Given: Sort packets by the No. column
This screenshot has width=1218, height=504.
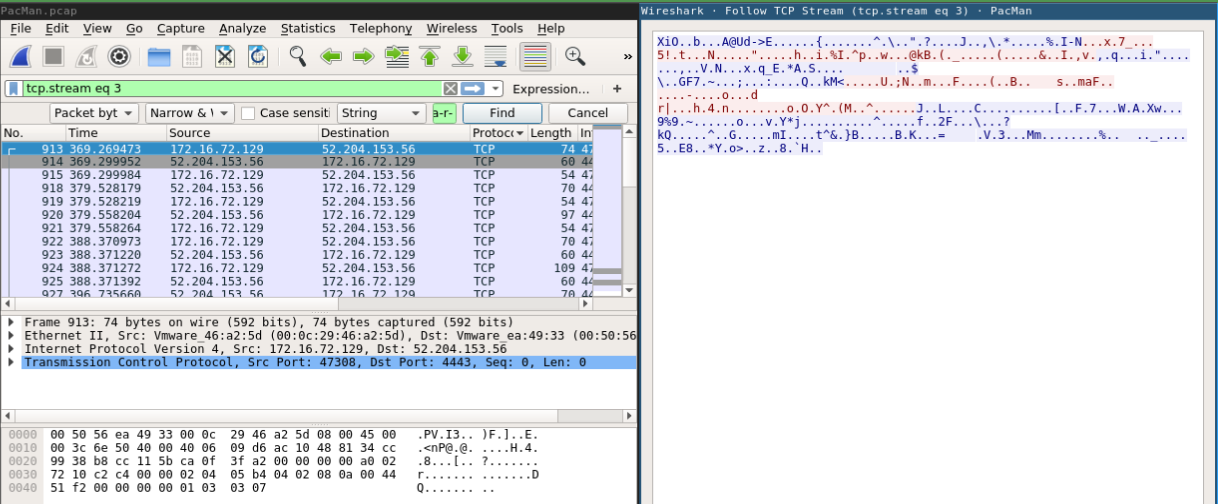Looking at the screenshot, I should 33,133.
